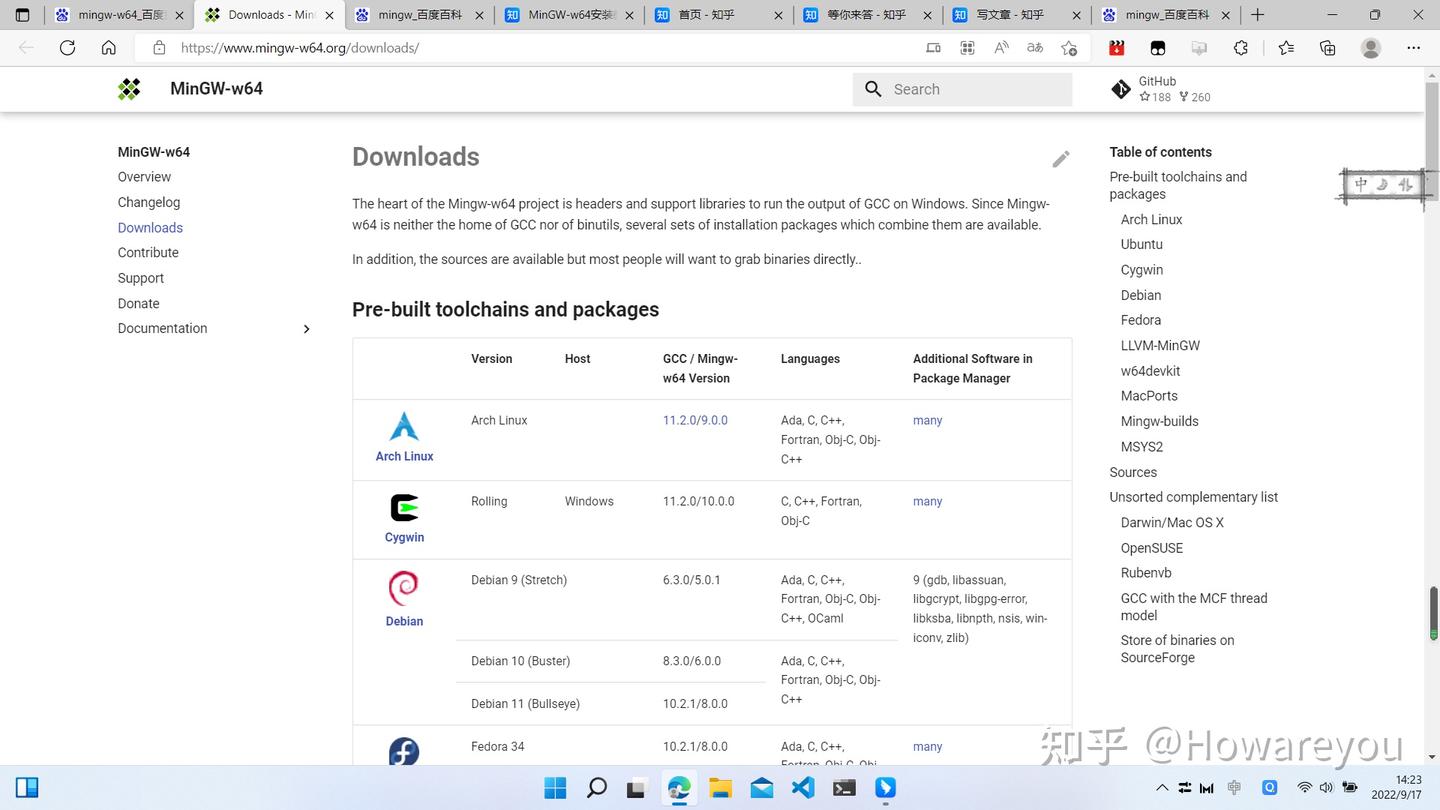Image resolution: width=1440 pixels, height=810 pixels.
Task: Click the Fedora logo in the table
Action: (x=403, y=751)
